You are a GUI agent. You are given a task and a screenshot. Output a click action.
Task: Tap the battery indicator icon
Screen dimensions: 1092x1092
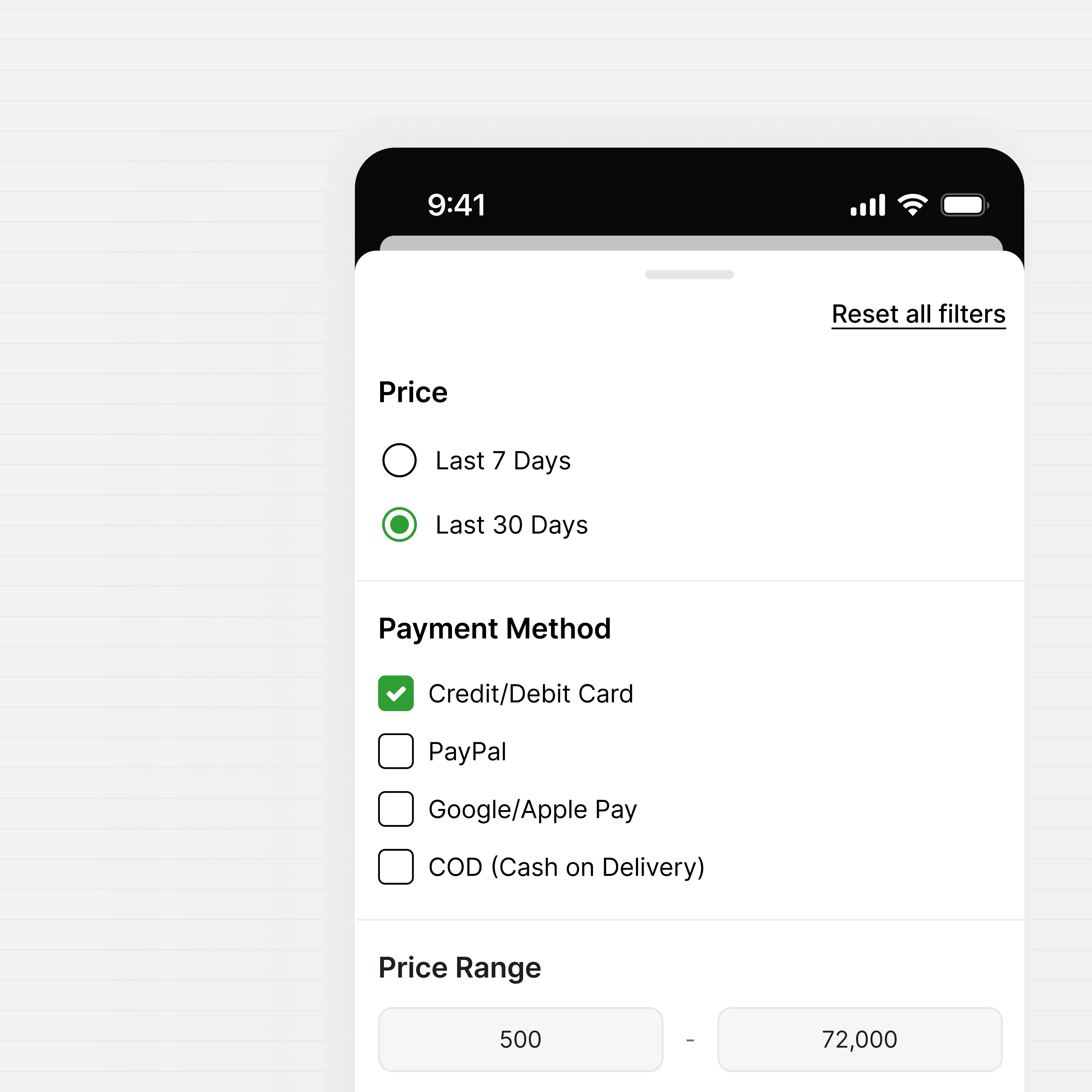click(x=964, y=205)
